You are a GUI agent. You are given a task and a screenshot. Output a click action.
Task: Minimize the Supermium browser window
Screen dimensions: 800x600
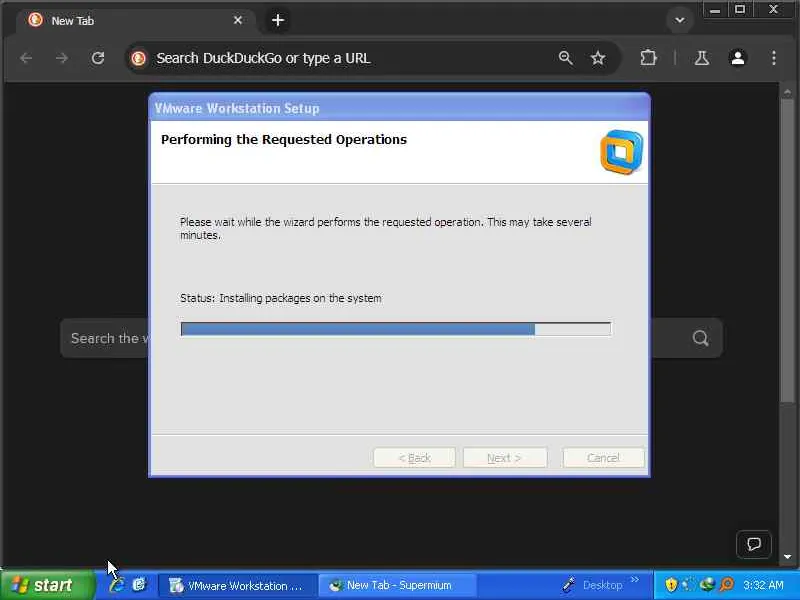click(x=715, y=10)
